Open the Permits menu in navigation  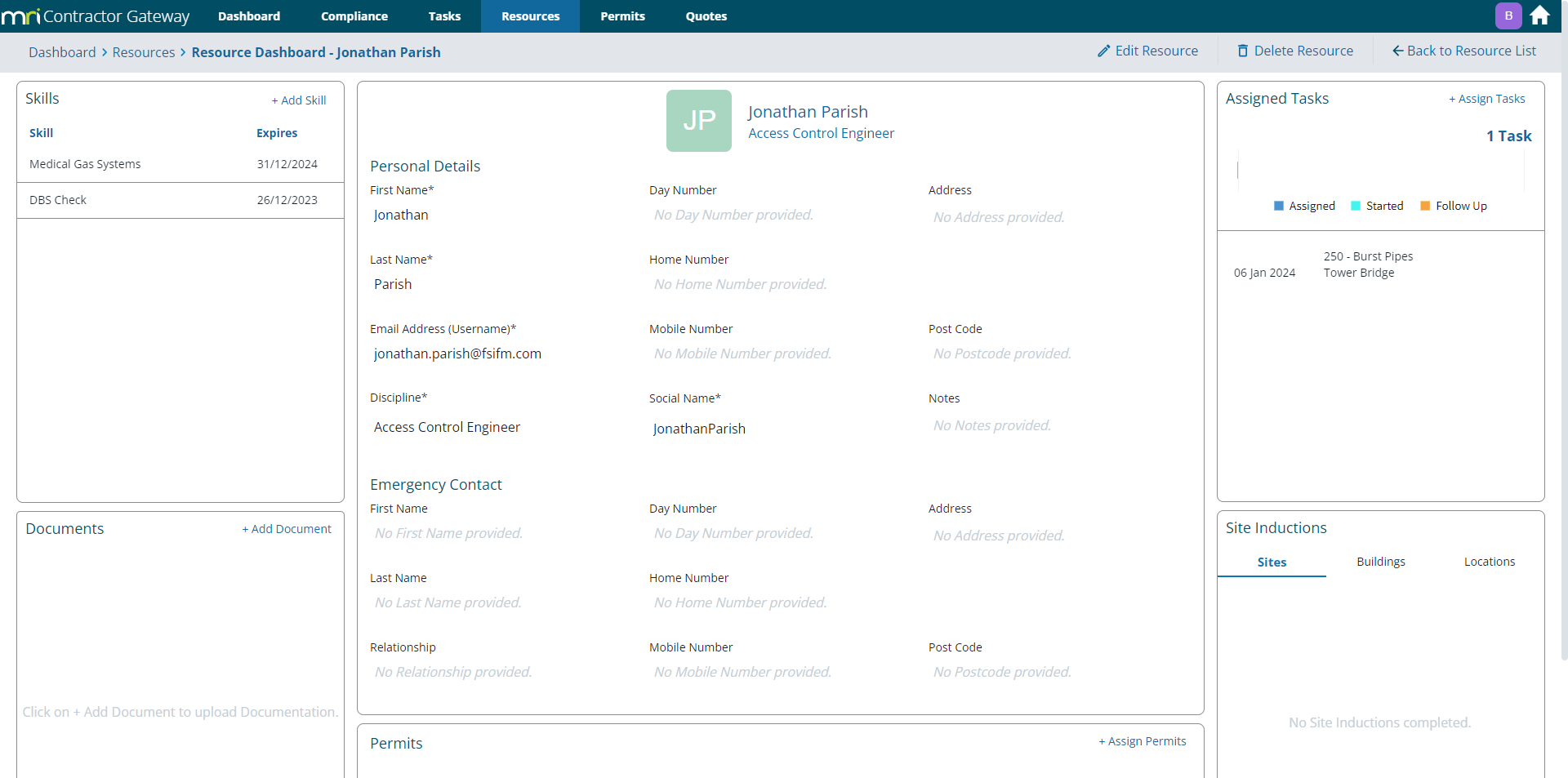622,16
